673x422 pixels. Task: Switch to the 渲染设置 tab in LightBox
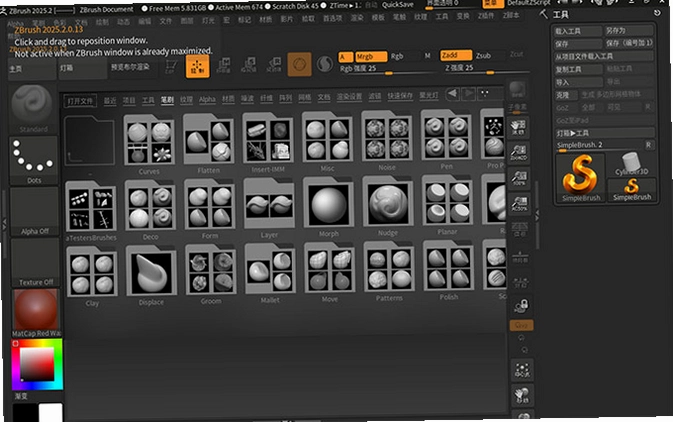click(349, 97)
